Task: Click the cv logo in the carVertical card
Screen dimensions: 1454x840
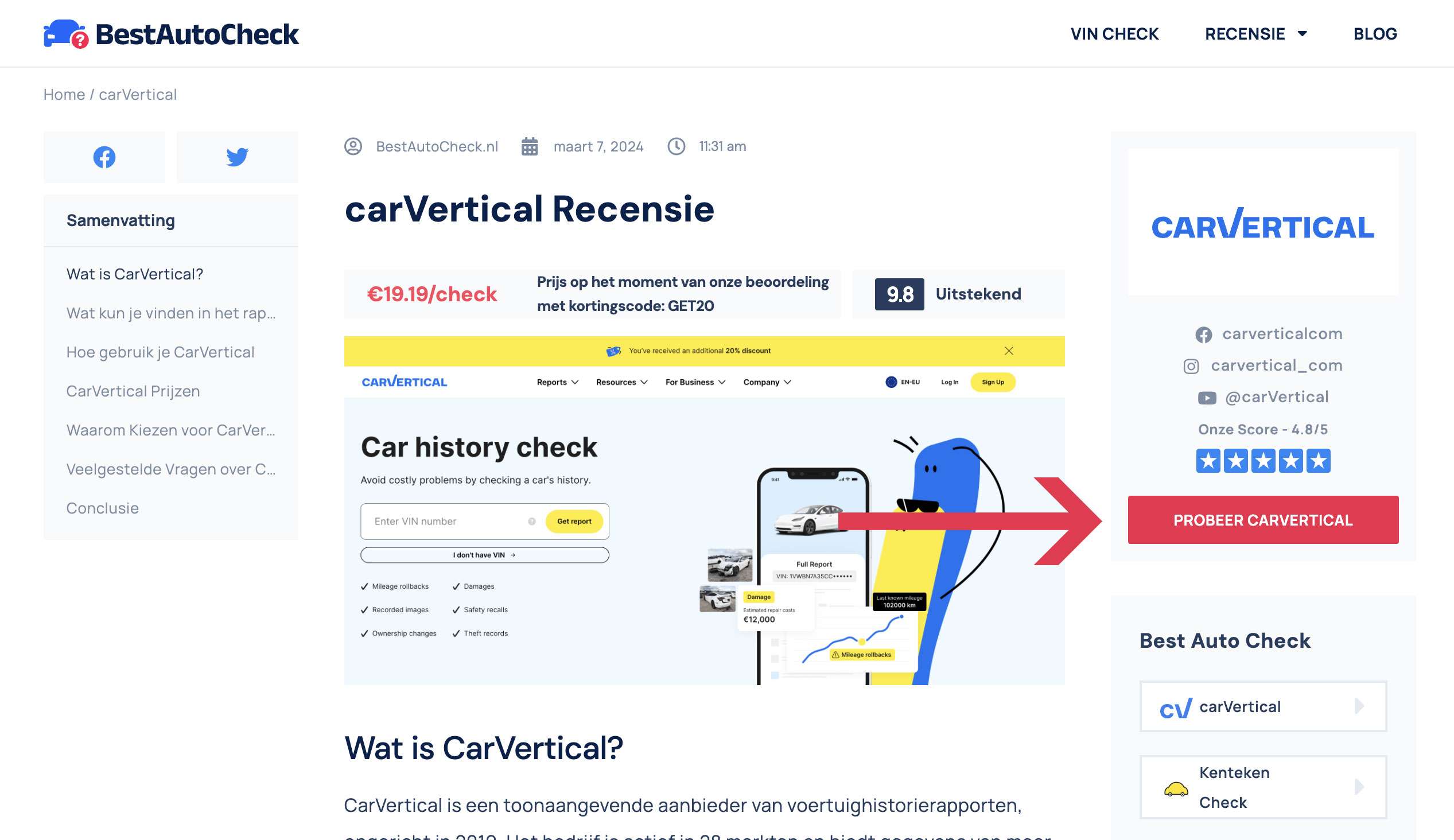Action: pyautogui.click(x=1176, y=708)
